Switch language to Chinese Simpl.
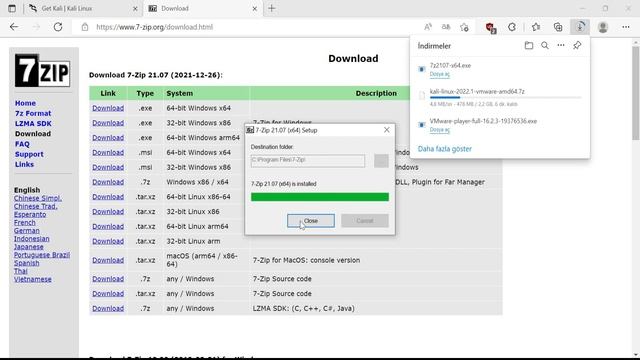 38,198
